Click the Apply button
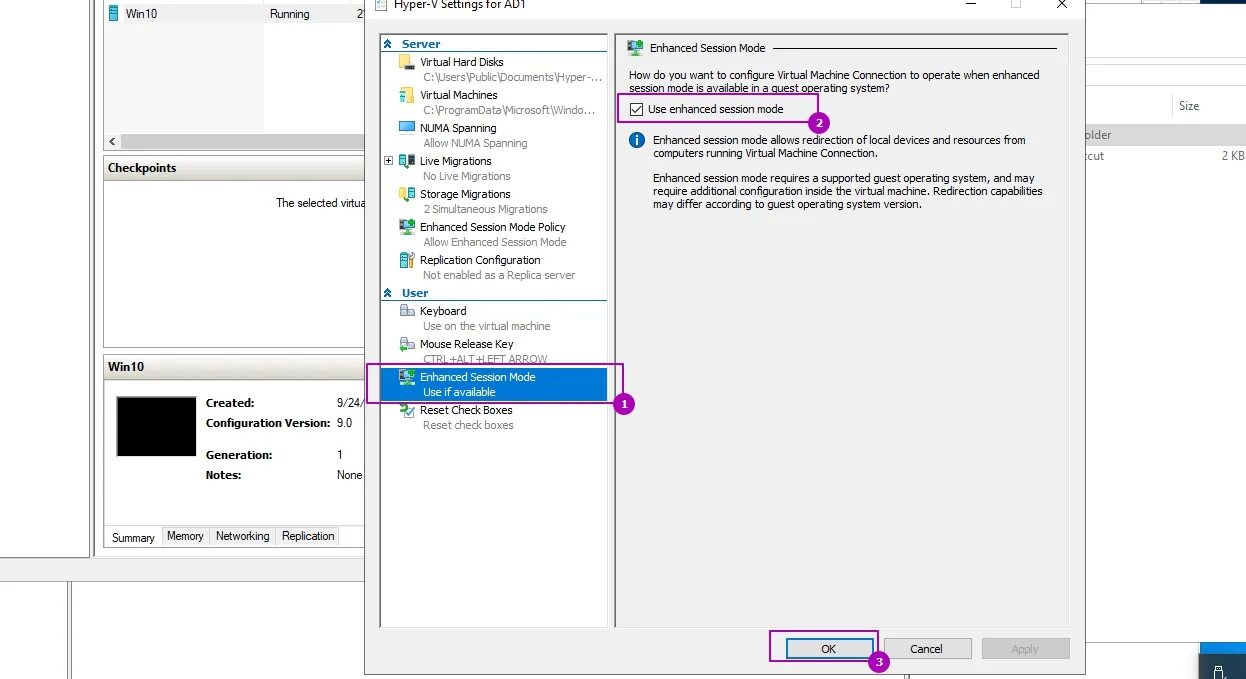 (1025, 649)
